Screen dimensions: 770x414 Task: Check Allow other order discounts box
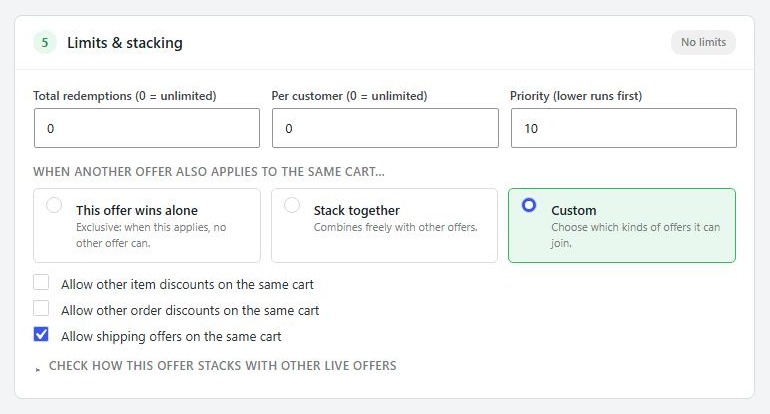41,308
